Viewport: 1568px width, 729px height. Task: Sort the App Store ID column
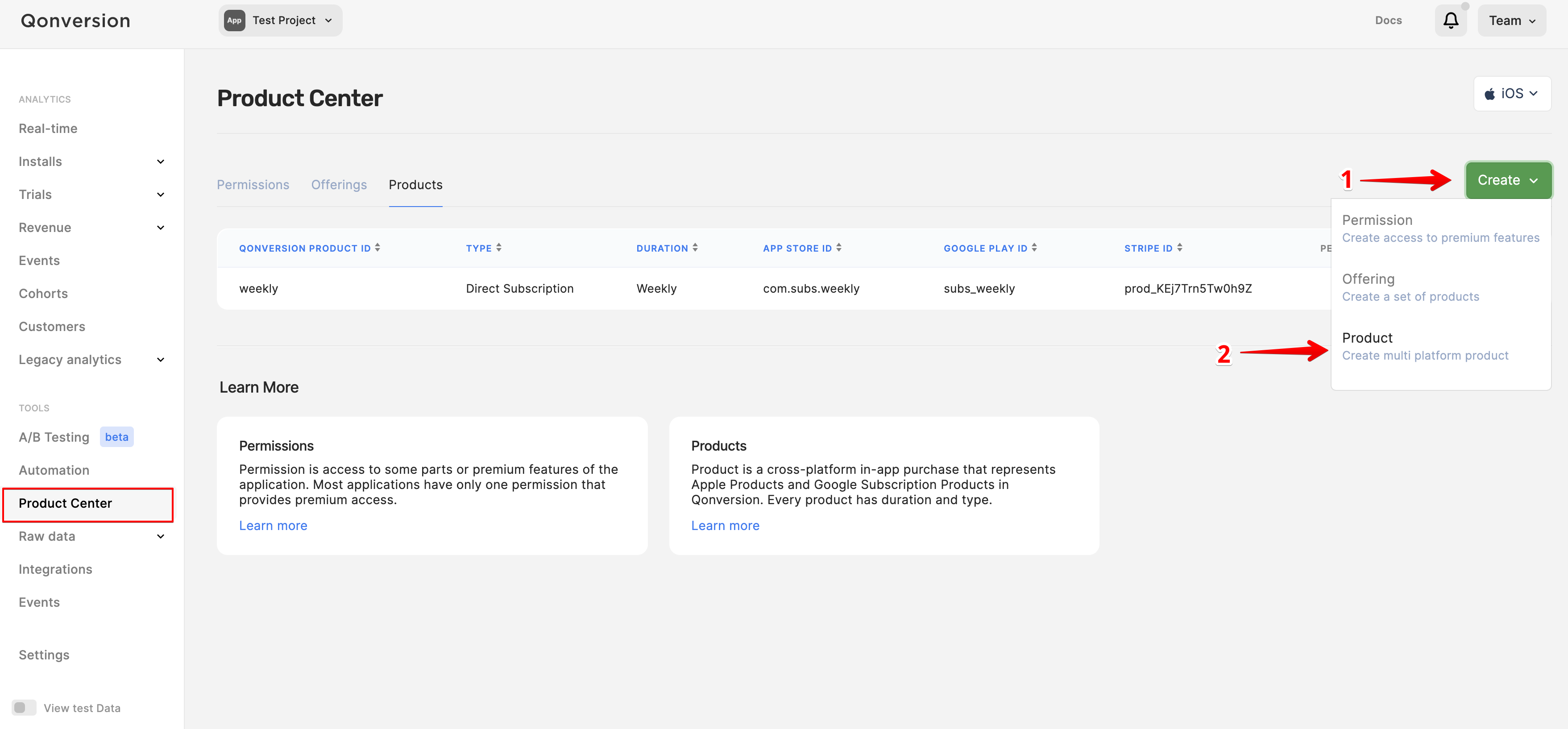pyautogui.click(x=839, y=248)
